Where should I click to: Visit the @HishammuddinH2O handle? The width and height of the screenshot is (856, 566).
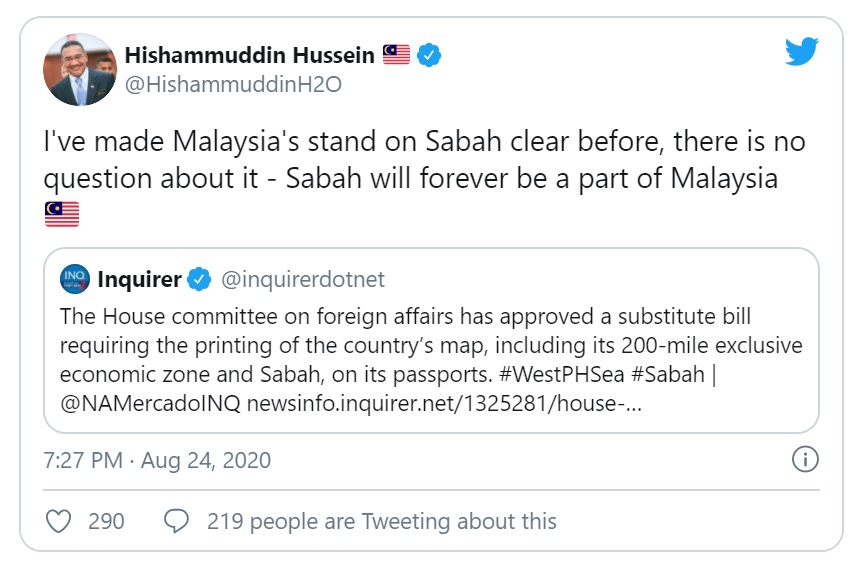(x=232, y=85)
